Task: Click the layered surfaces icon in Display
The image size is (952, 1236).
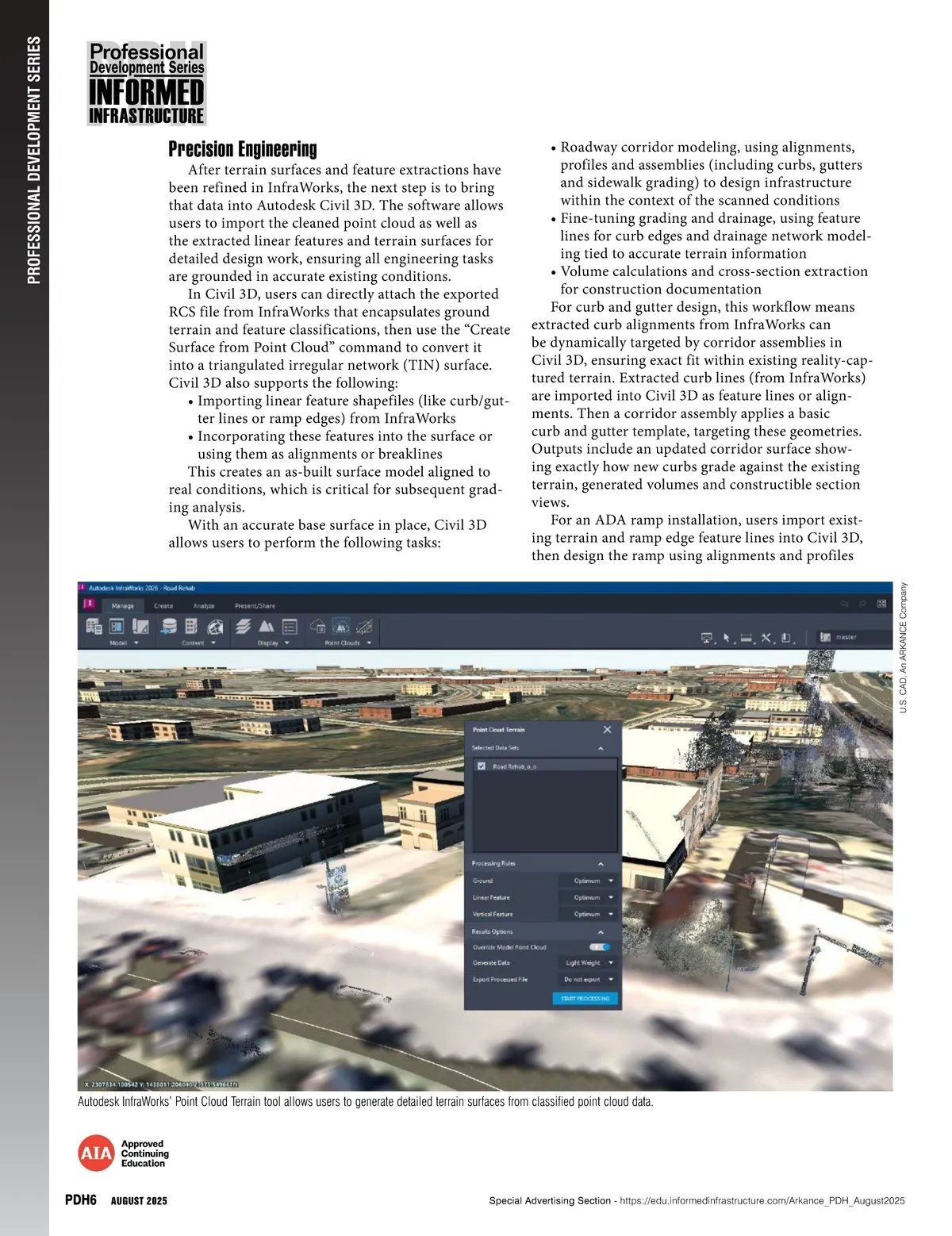Action: 244,626
